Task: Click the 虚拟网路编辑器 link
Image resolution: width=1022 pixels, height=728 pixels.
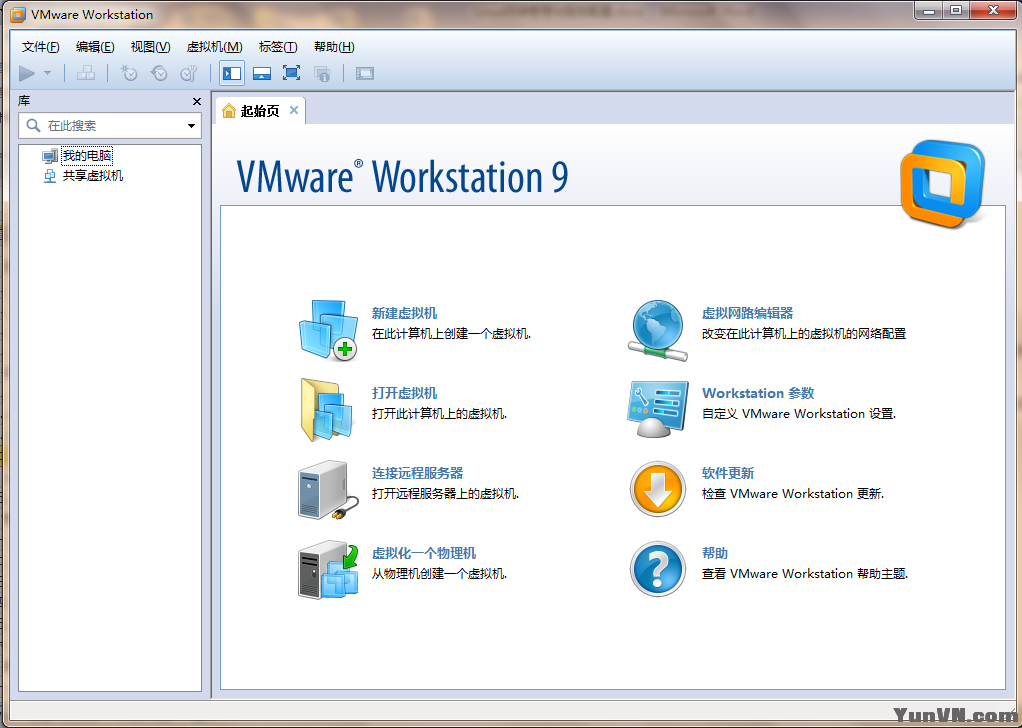Action: [748, 313]
